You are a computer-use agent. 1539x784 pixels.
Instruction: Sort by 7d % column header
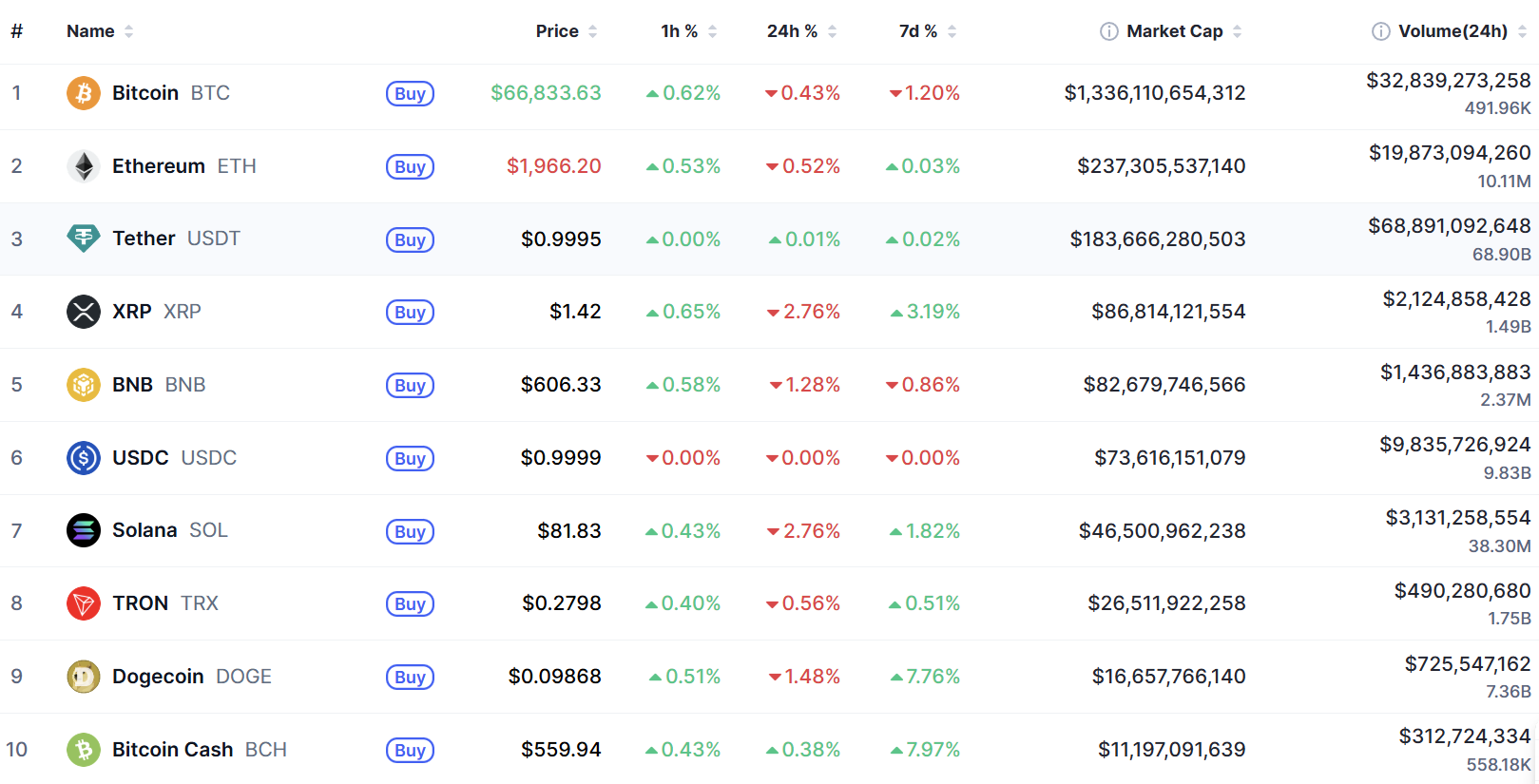click(917, 31)
